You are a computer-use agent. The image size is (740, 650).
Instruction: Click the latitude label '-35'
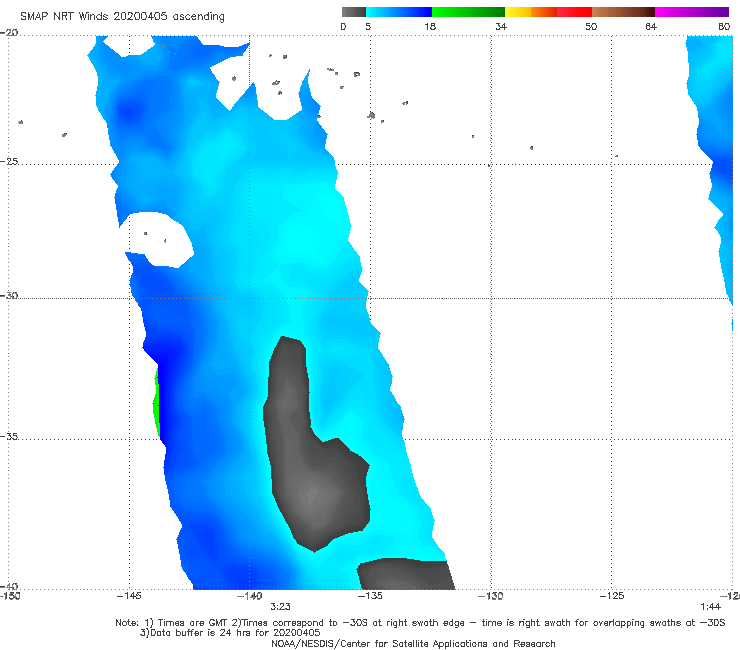pos(9,436)
